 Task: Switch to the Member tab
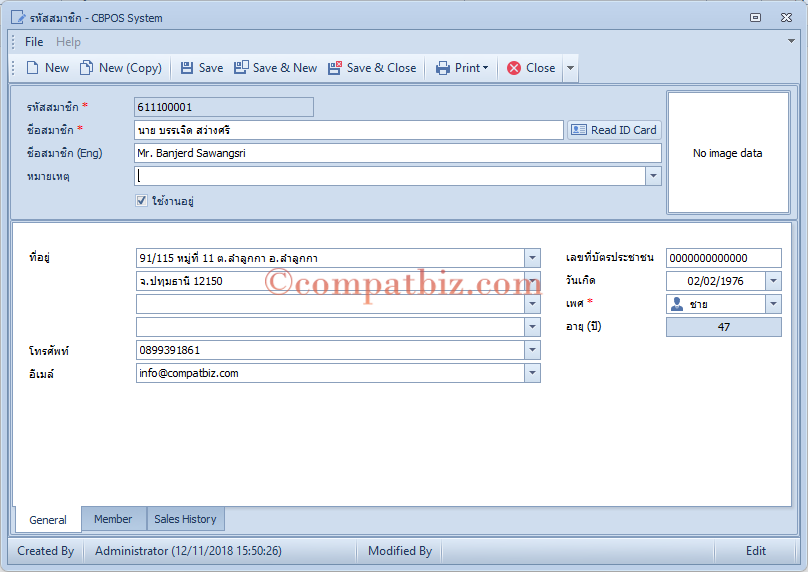click(x=113, y=519)
